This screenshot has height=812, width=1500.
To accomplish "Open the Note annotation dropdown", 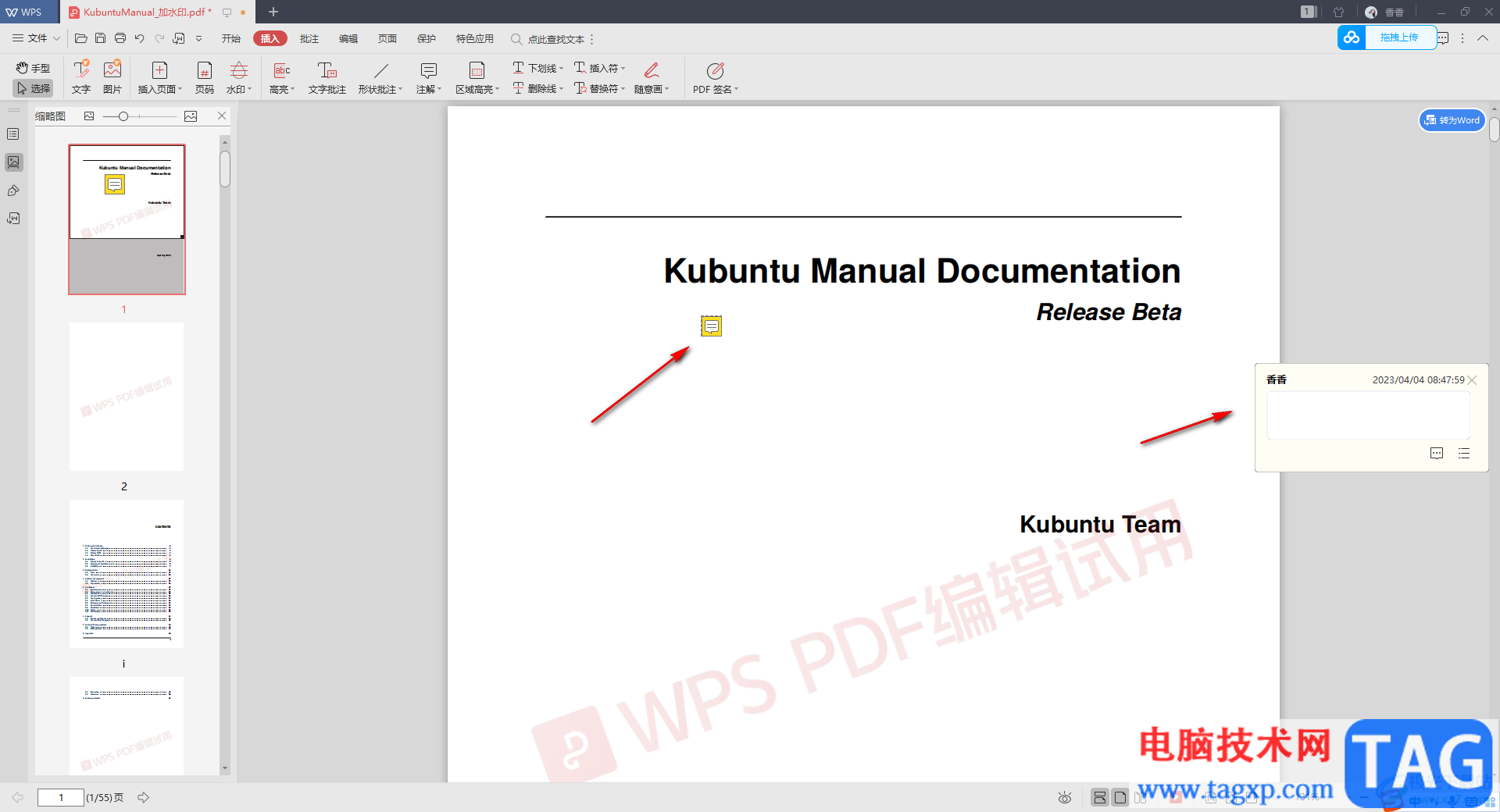I will [x=429, y=77].
